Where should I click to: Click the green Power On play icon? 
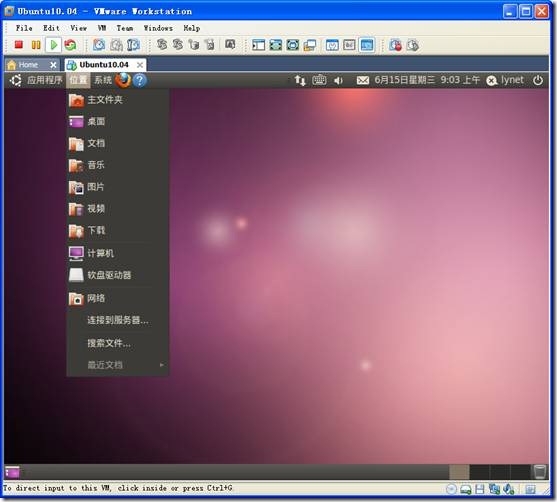coord(54,45)
